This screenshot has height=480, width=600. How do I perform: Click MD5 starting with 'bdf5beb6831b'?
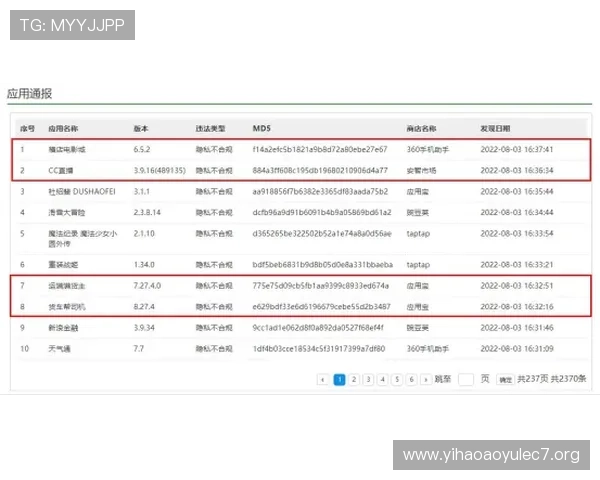click(x=323, y=264)
